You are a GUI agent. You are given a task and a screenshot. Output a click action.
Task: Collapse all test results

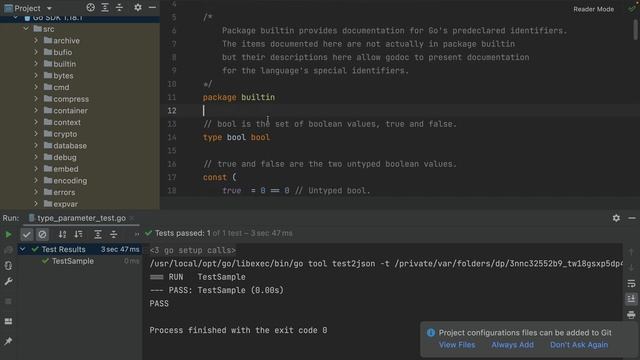click(113, 234)
